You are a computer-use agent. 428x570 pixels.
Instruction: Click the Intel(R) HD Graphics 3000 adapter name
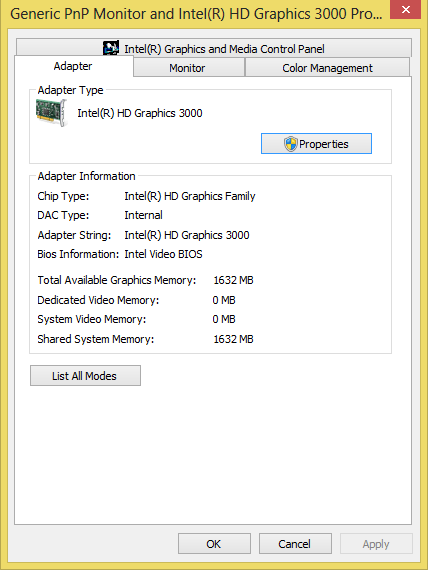coord(140,113)
